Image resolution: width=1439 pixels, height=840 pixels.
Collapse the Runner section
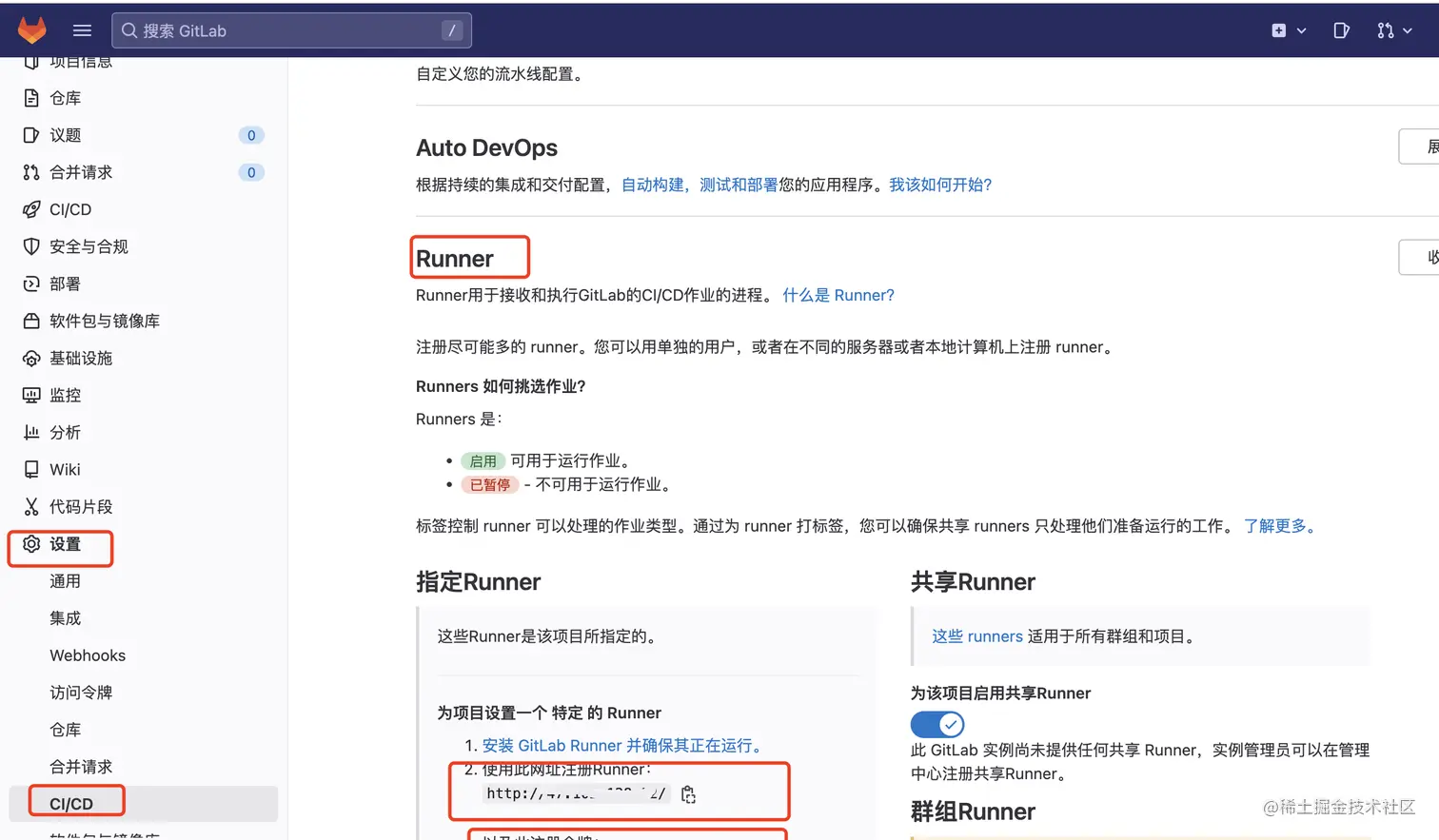[x=1419, y=257]
